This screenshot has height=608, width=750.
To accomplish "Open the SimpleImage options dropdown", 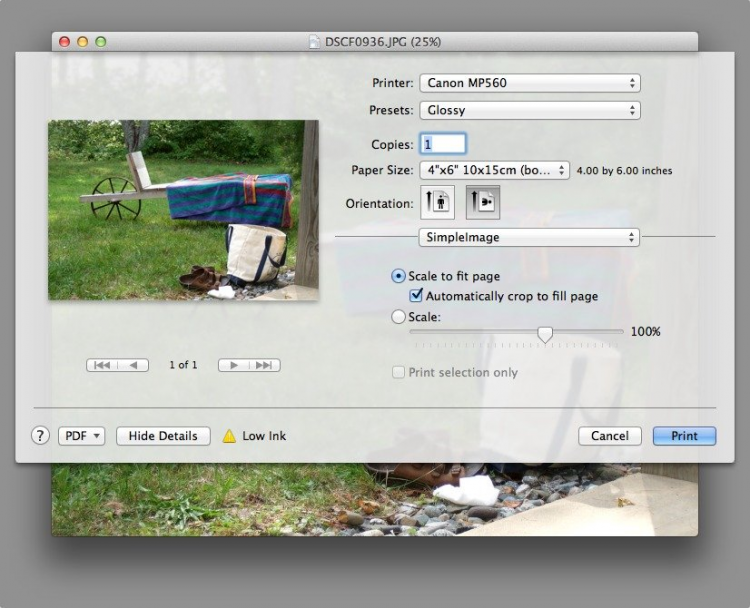I will [529, 237].
